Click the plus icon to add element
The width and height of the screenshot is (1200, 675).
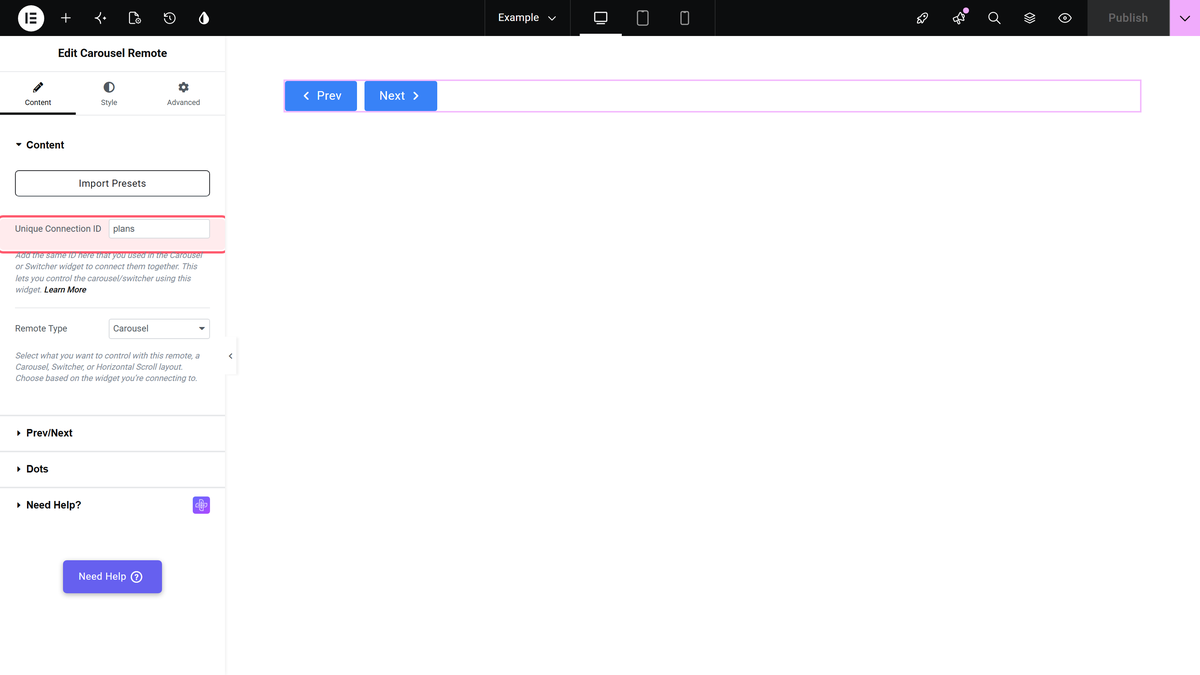coord(66,18)
